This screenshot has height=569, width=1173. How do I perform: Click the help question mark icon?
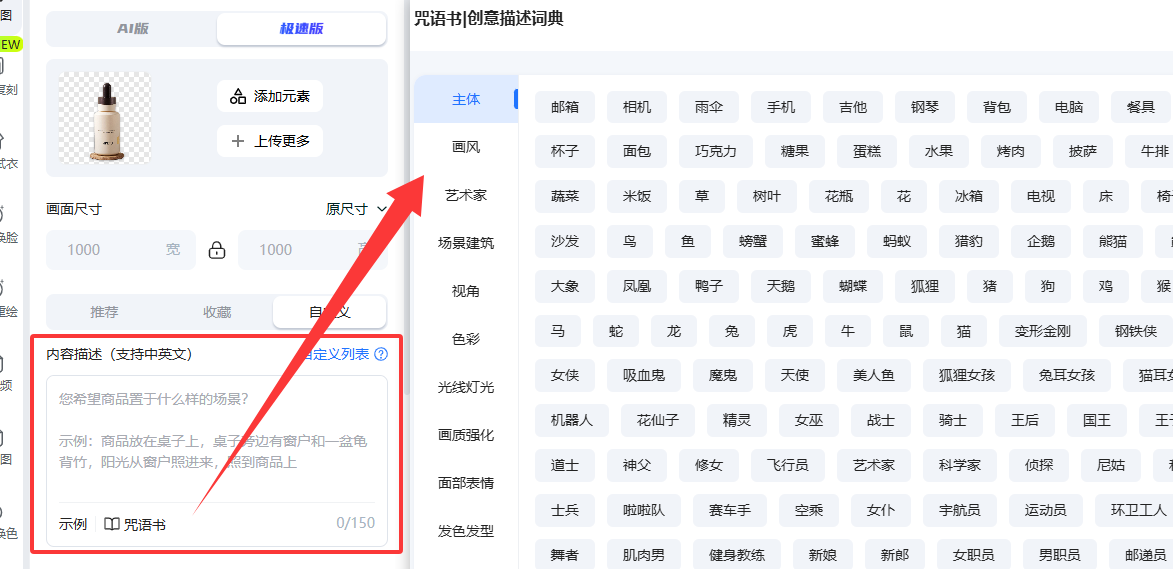pos(381,354)
